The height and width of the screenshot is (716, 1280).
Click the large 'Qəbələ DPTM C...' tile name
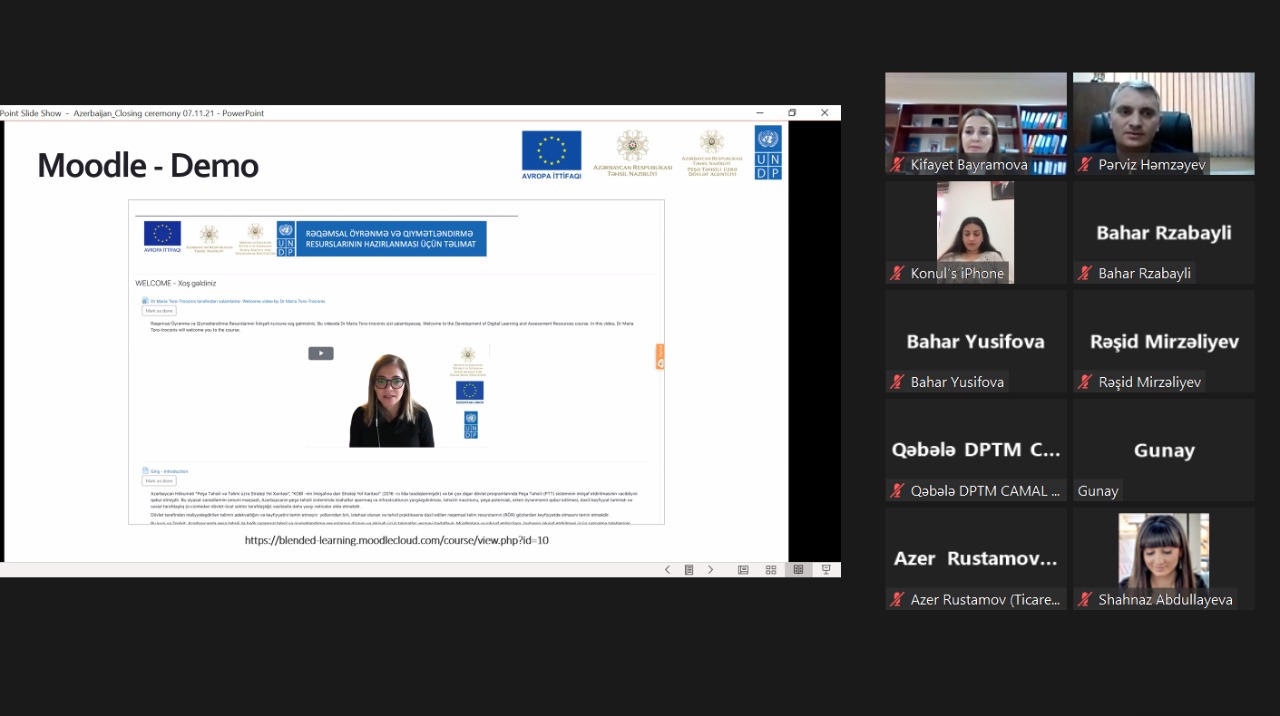coord(976,451)
